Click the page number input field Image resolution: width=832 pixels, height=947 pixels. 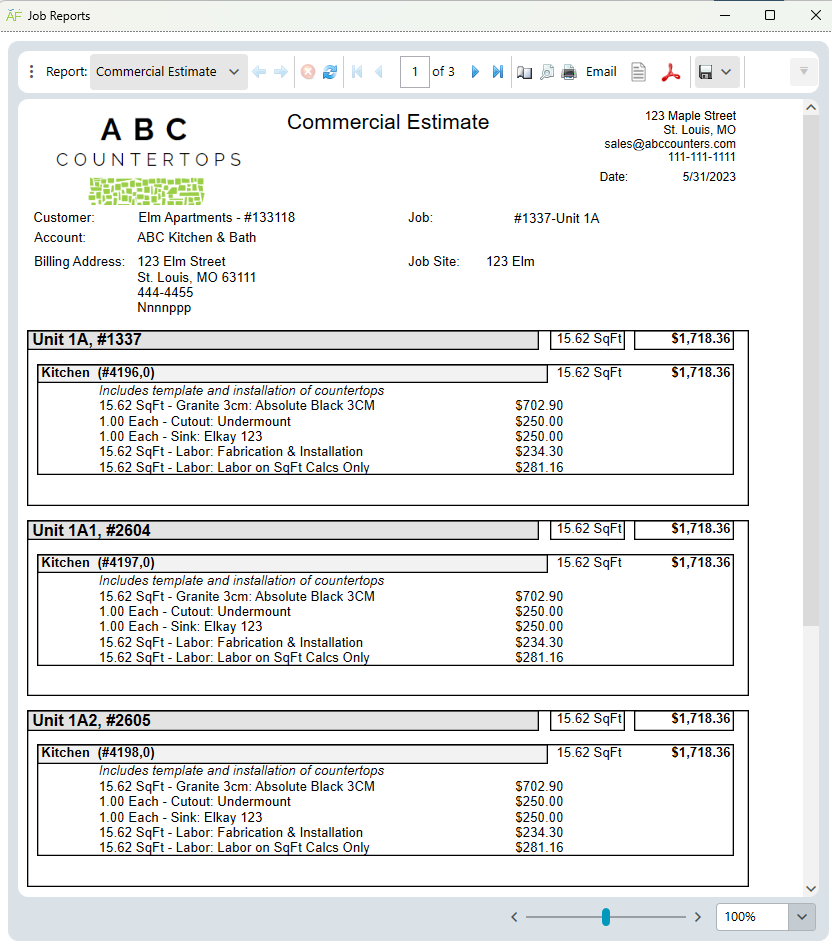(x=415, y=72)
